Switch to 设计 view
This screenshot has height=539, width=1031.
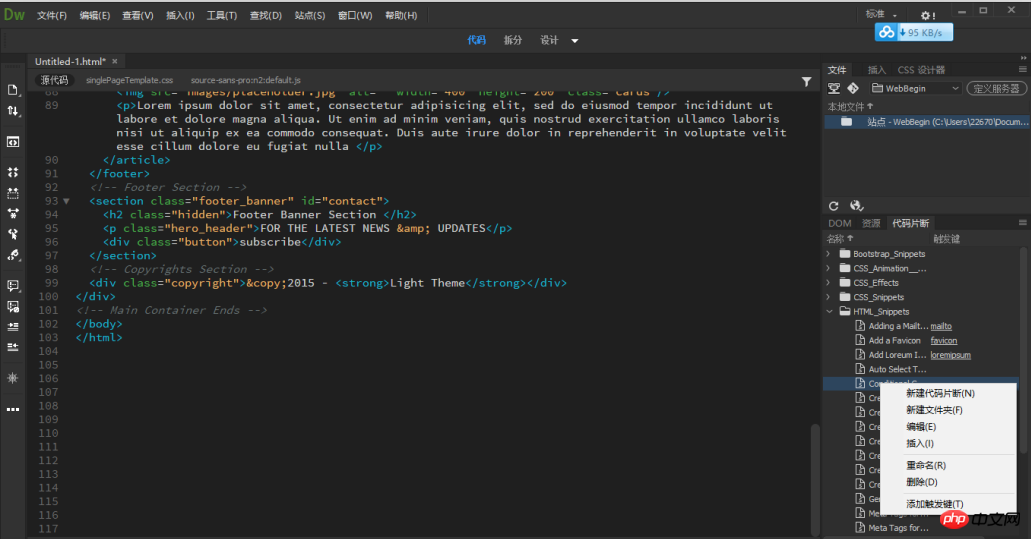click(x=549, y=40)
